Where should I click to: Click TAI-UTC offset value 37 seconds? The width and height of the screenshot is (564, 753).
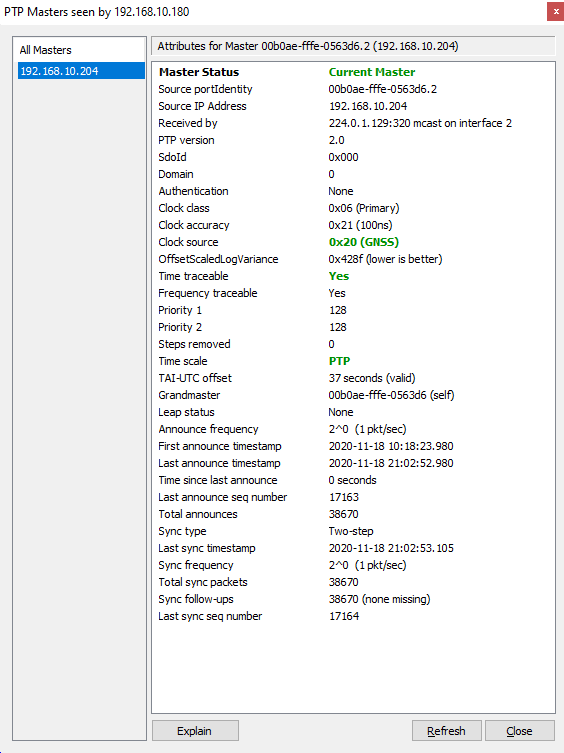click(x=372, y=378)
